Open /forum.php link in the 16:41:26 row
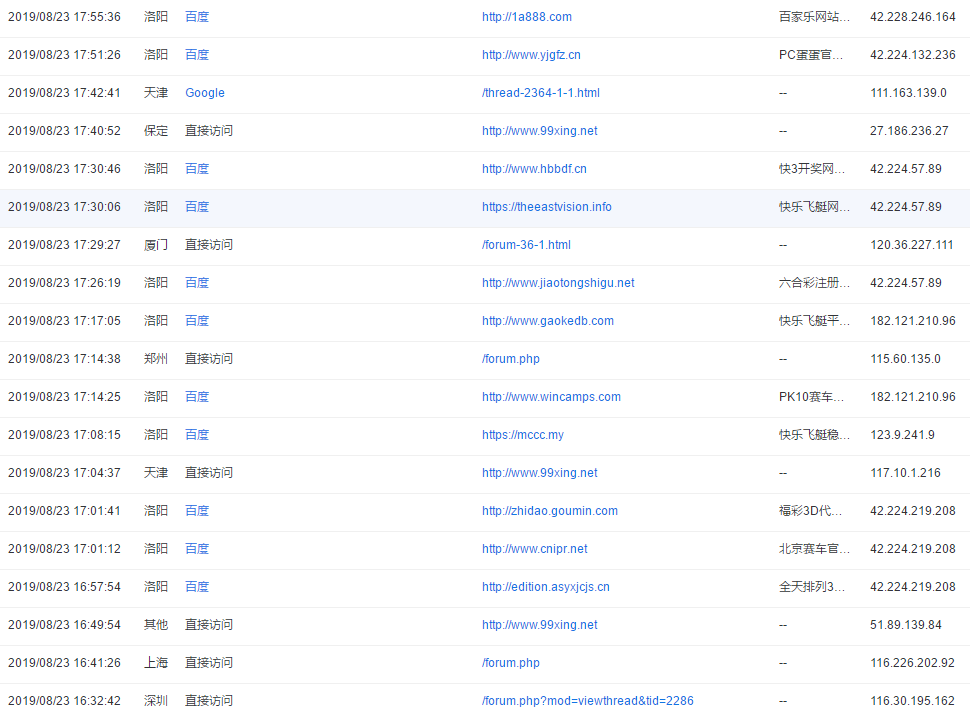The height and width of the screenshot is (717, 970). tap(510, 663)
